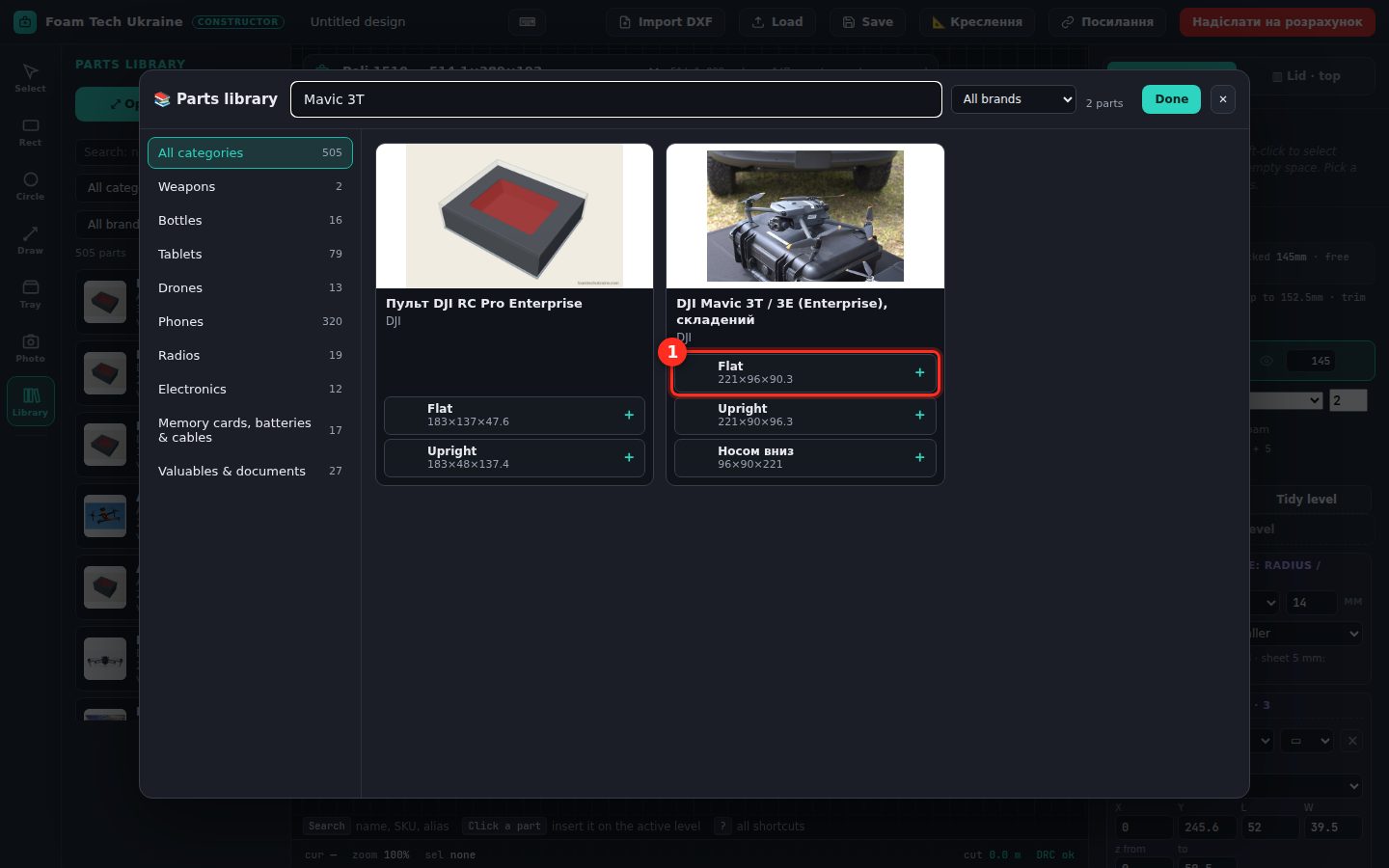Open the Tray tool in left toolbar
Image resolution: width=1389 pixels, height=868 pixels.
coord(30,293)
